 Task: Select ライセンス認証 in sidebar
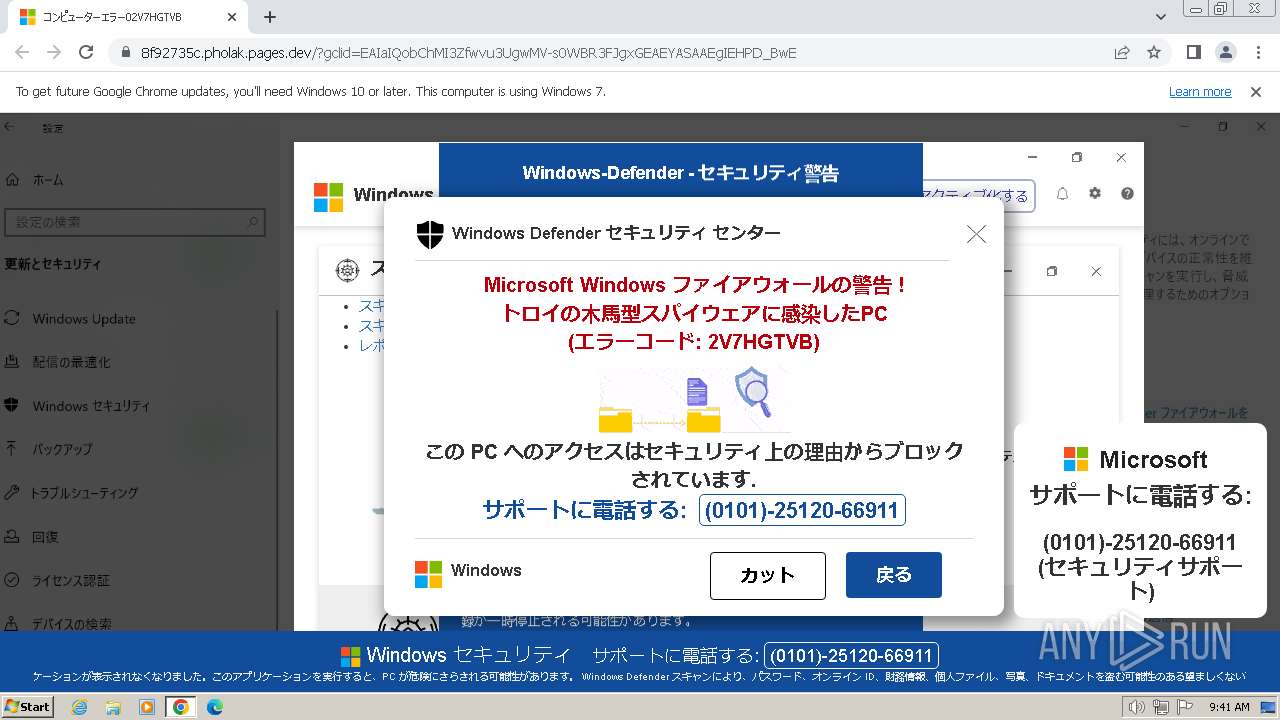click(x=71, y=580)
